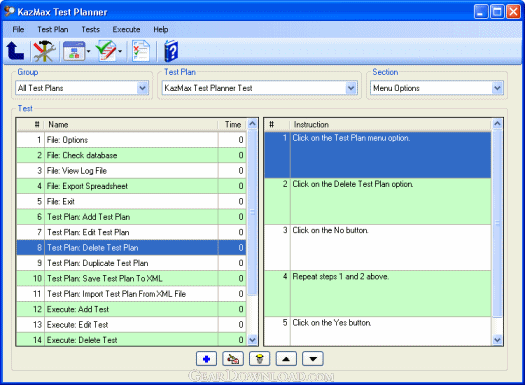
Task: Open the File menu
Action: click(x=18, y=29)
